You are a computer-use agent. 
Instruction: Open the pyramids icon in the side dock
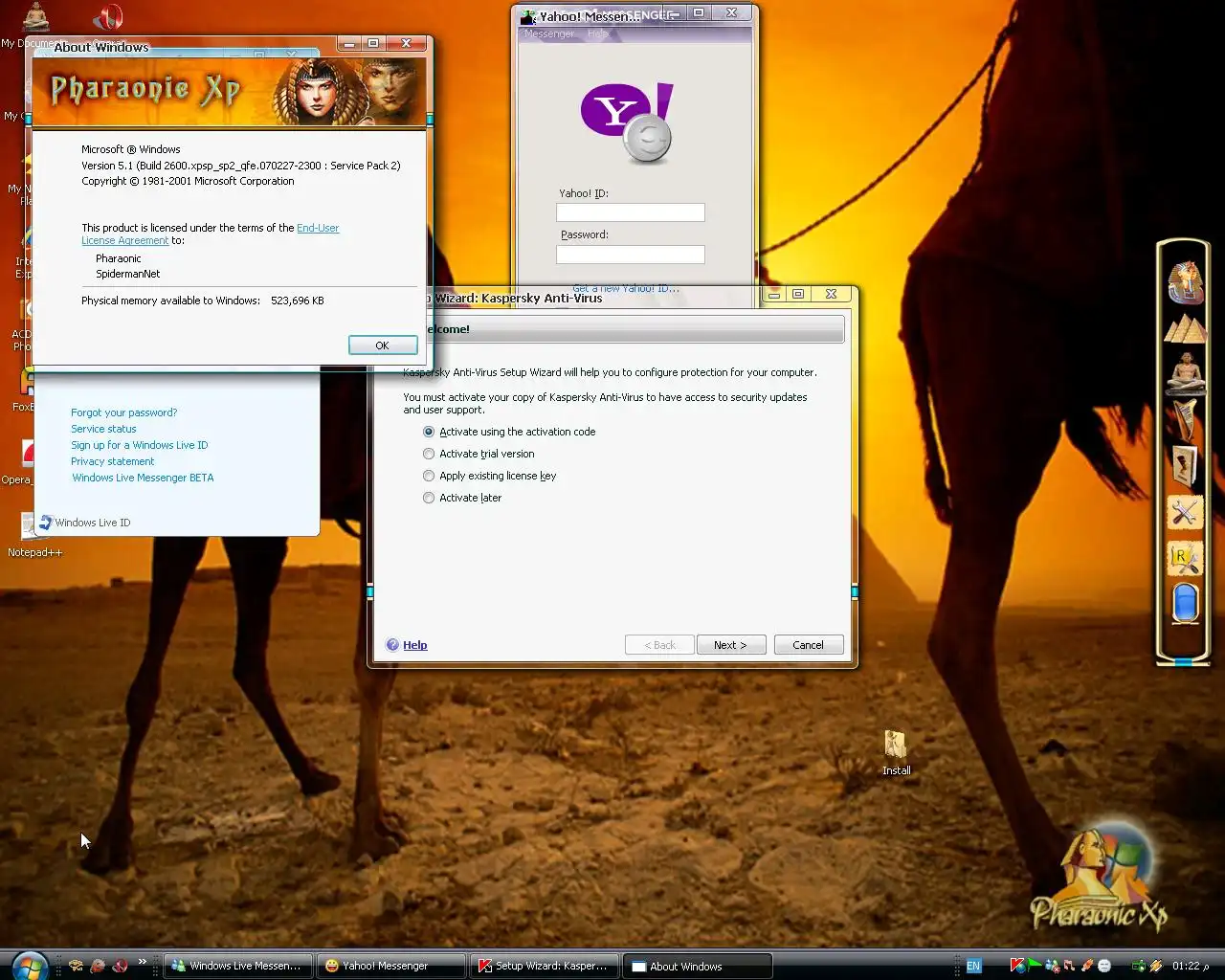[1185, 328]
